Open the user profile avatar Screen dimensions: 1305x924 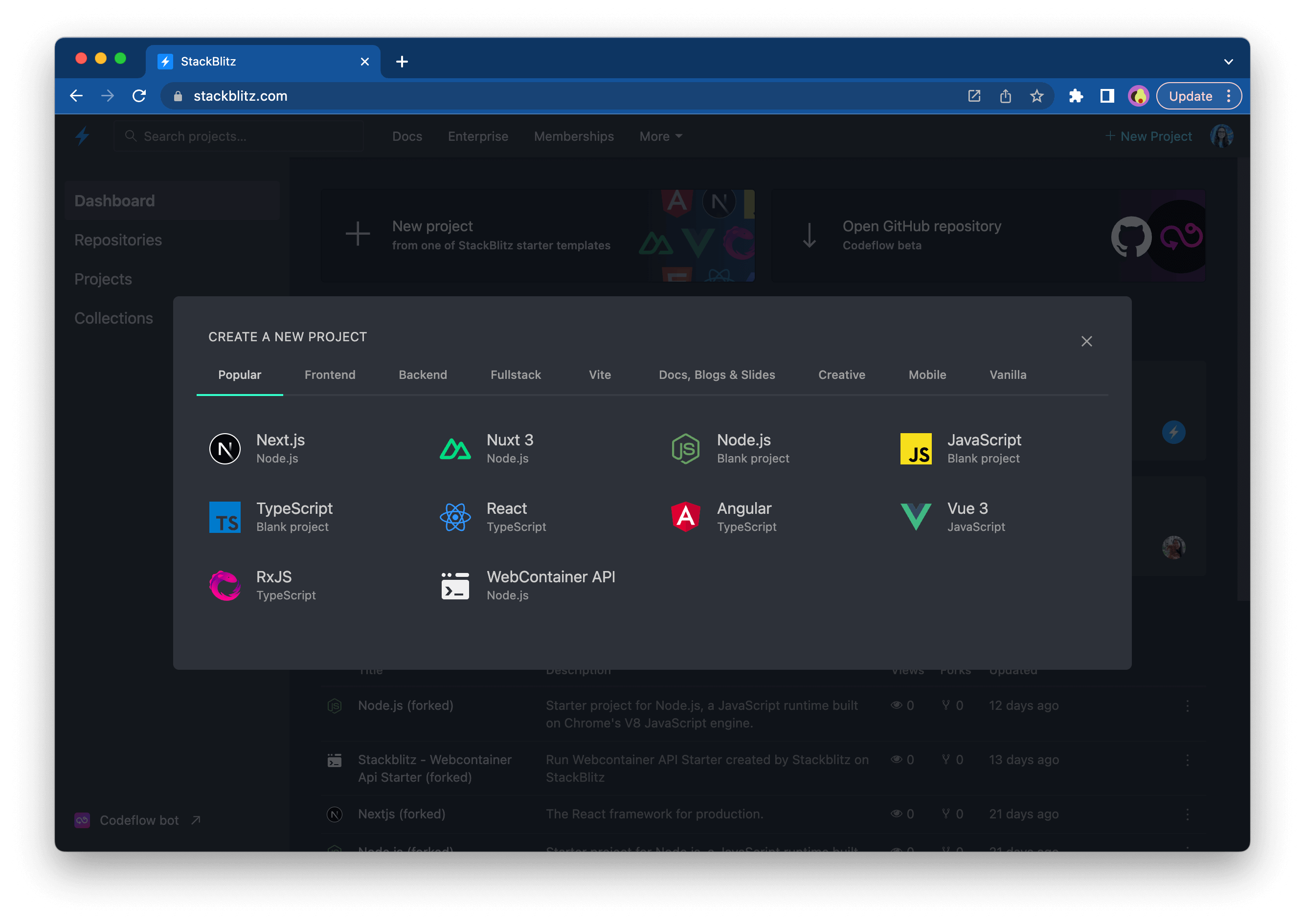1222,135
